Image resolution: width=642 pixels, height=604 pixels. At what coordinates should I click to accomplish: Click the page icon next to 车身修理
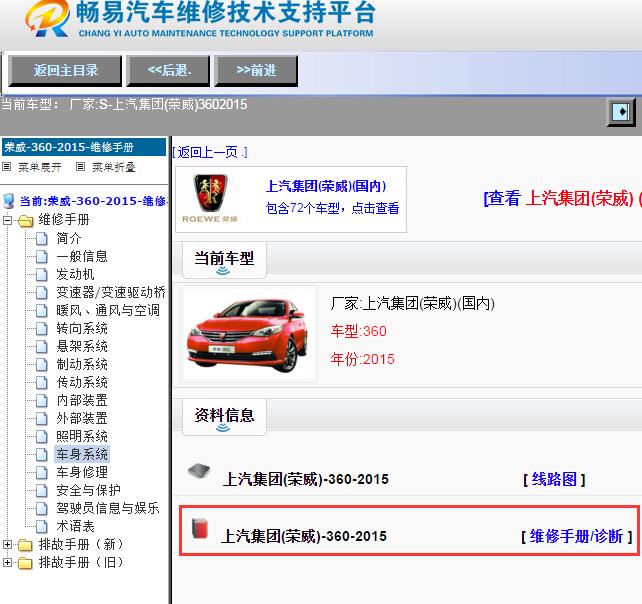(42, 472)
